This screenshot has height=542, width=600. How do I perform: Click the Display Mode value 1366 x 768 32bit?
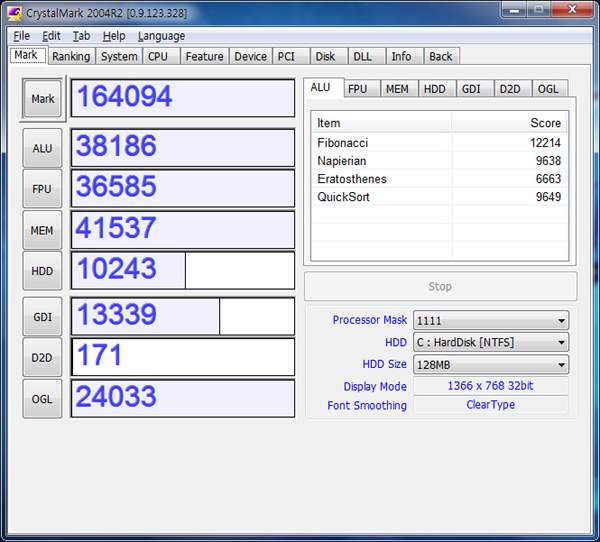coord(491,385)
